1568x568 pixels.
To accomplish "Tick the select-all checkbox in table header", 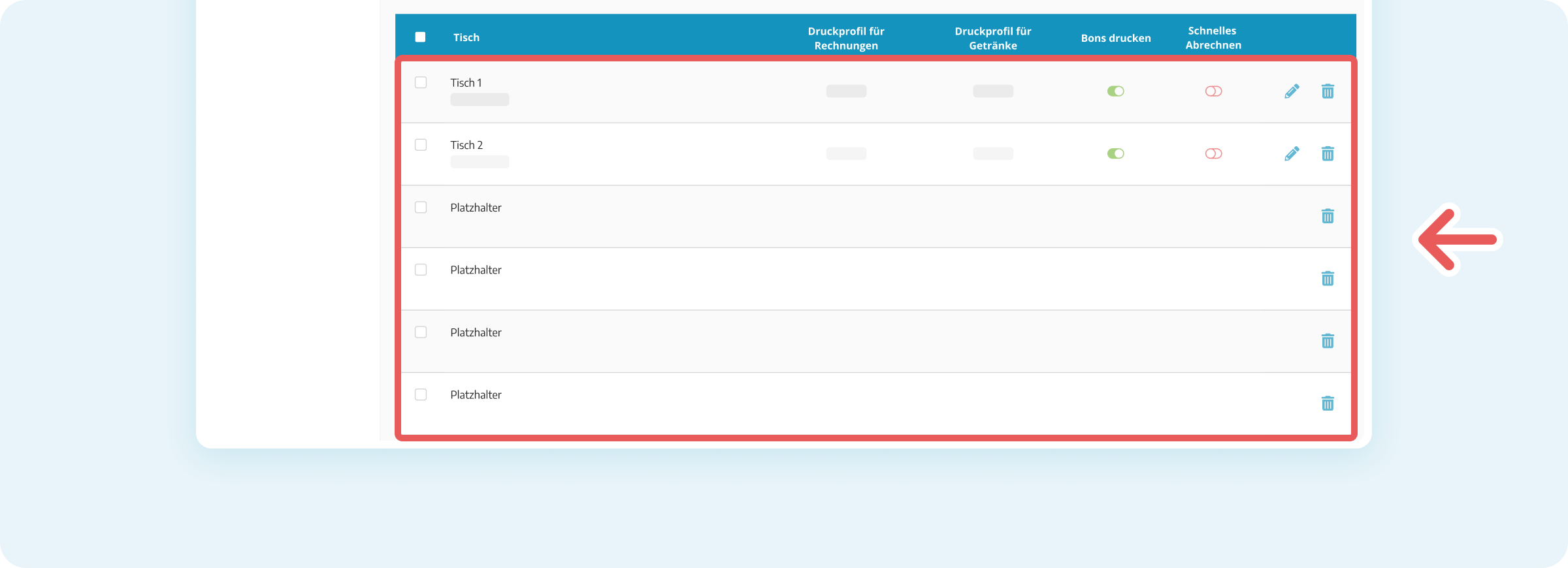I will tap(420, 37).
